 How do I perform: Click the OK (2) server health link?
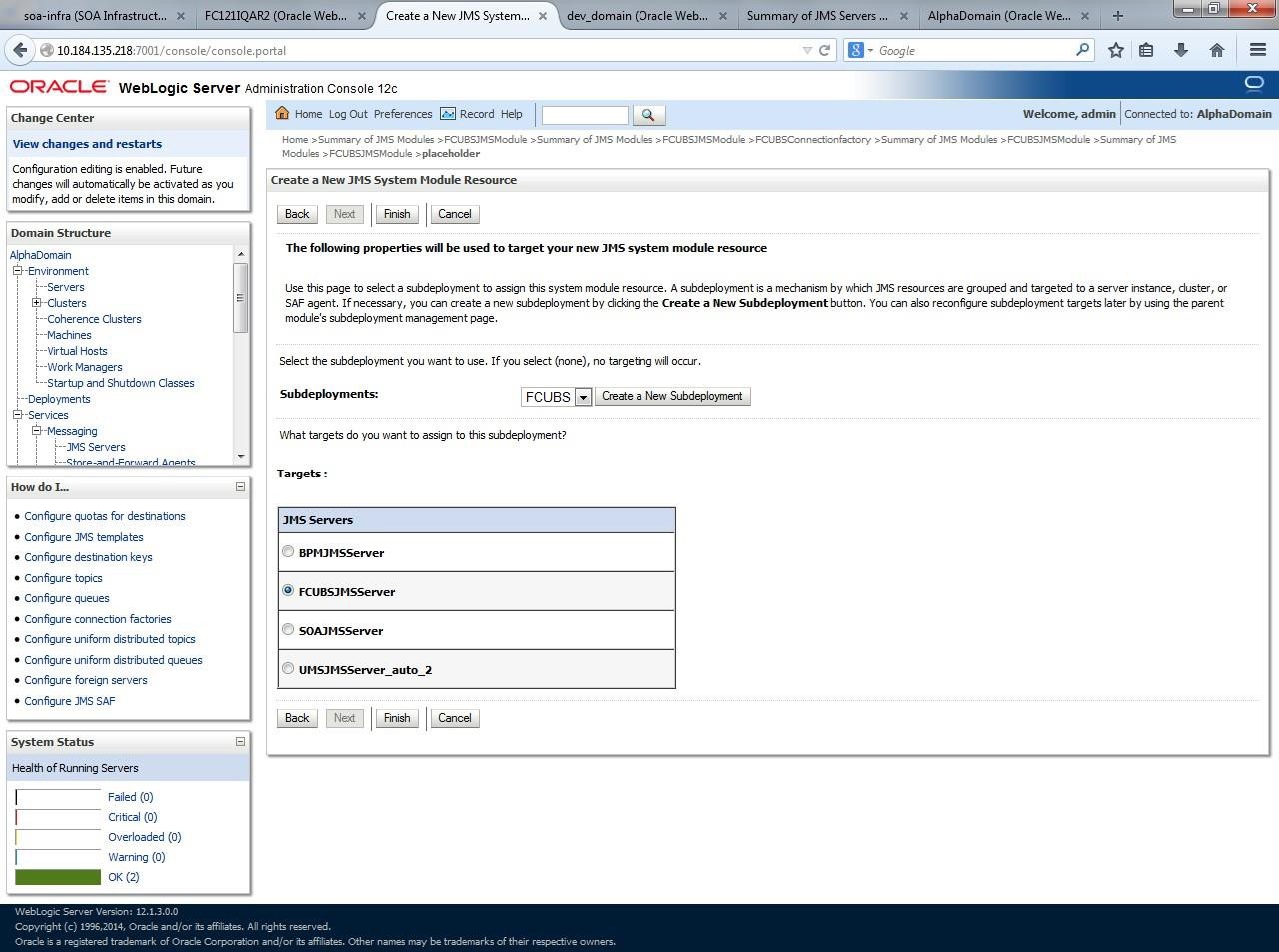pyautogui.click(x=124, y=877)
